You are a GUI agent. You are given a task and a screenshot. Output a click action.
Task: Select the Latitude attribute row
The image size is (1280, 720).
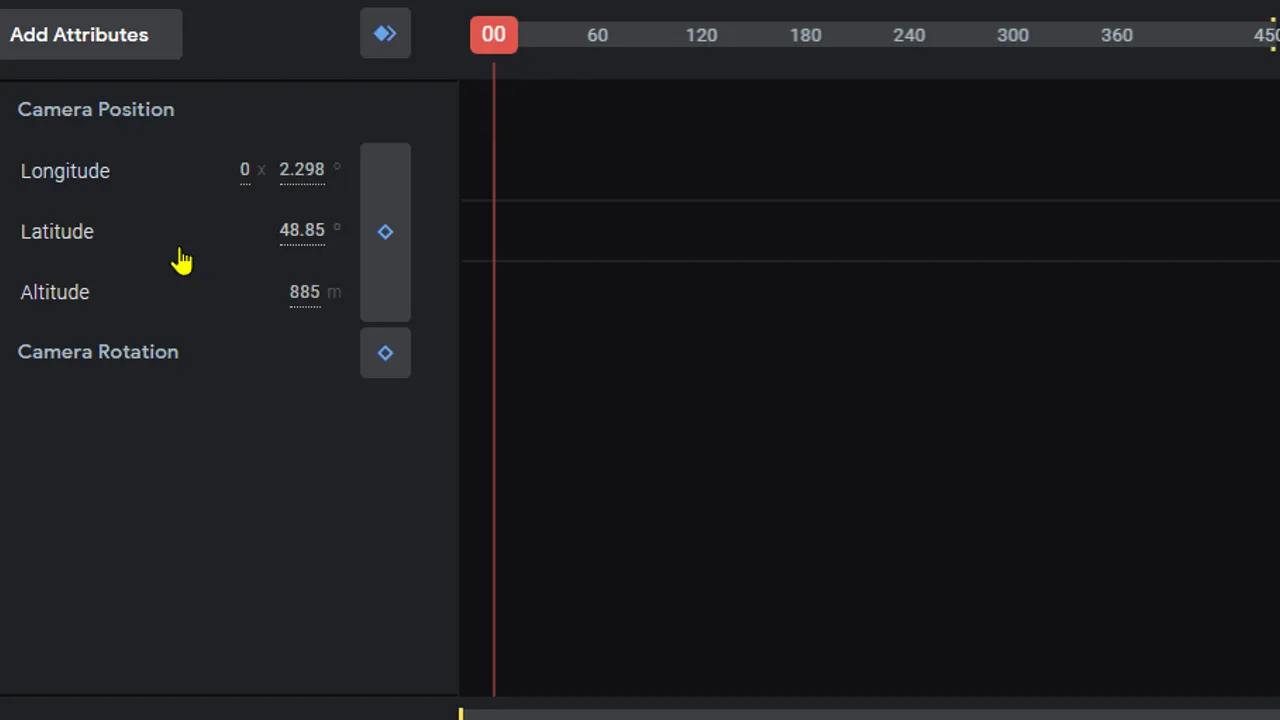click(180, 232)
